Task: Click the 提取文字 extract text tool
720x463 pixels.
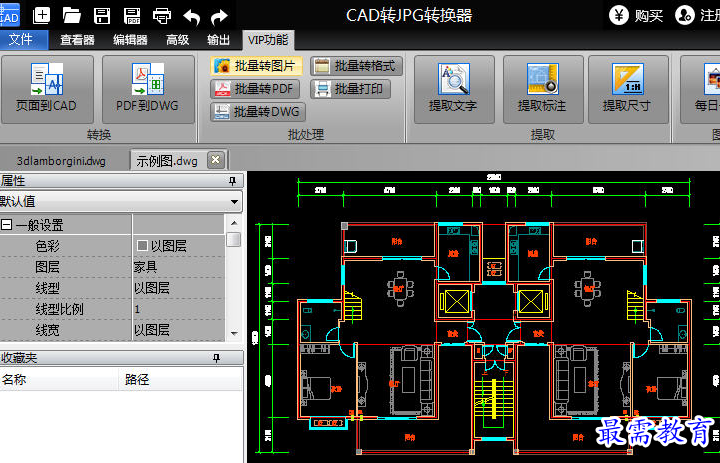Action: point(452,89)
